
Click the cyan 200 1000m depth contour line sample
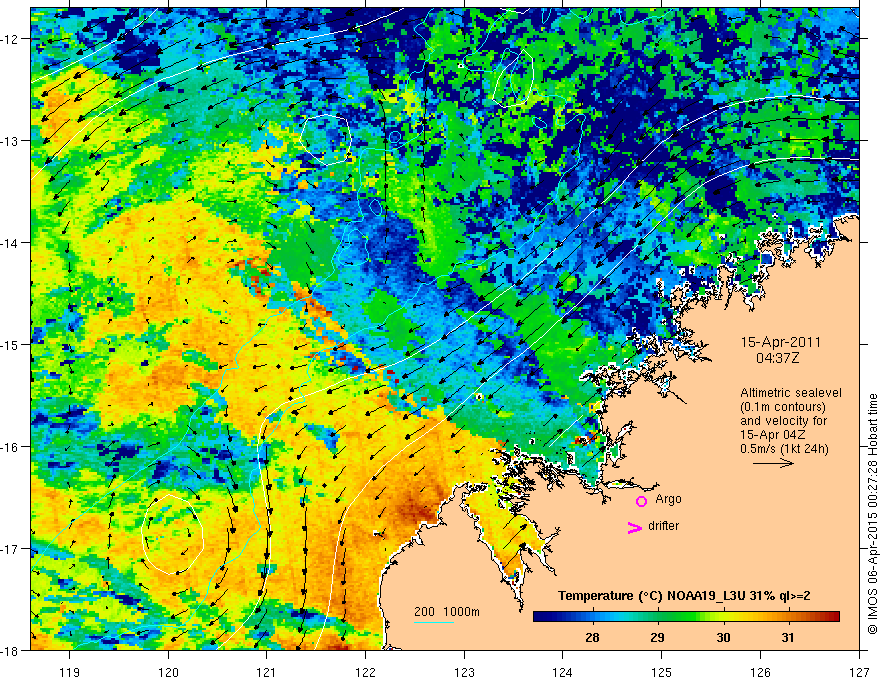tap(434, 622)
